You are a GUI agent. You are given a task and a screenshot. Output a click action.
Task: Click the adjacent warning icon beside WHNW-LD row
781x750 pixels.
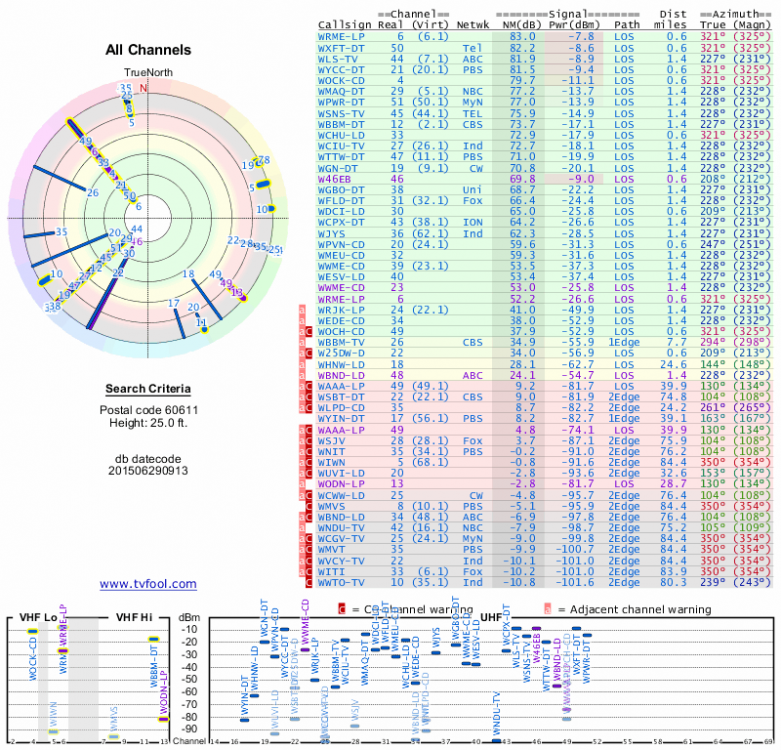click(302, 365)
